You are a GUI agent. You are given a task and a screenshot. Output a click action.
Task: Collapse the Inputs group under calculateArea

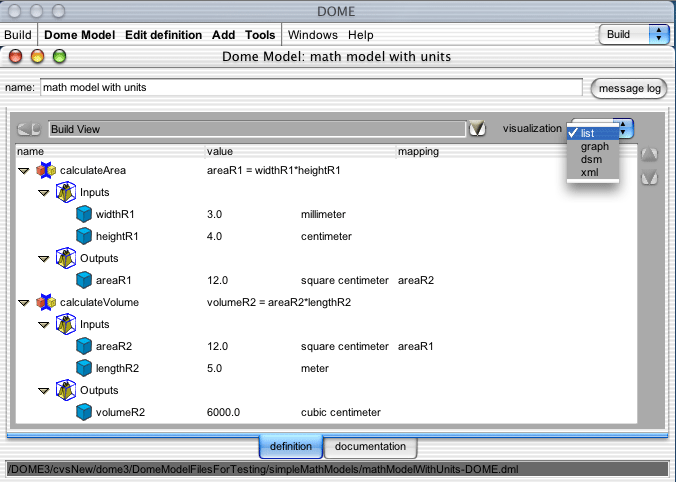(x=44, y=193)
